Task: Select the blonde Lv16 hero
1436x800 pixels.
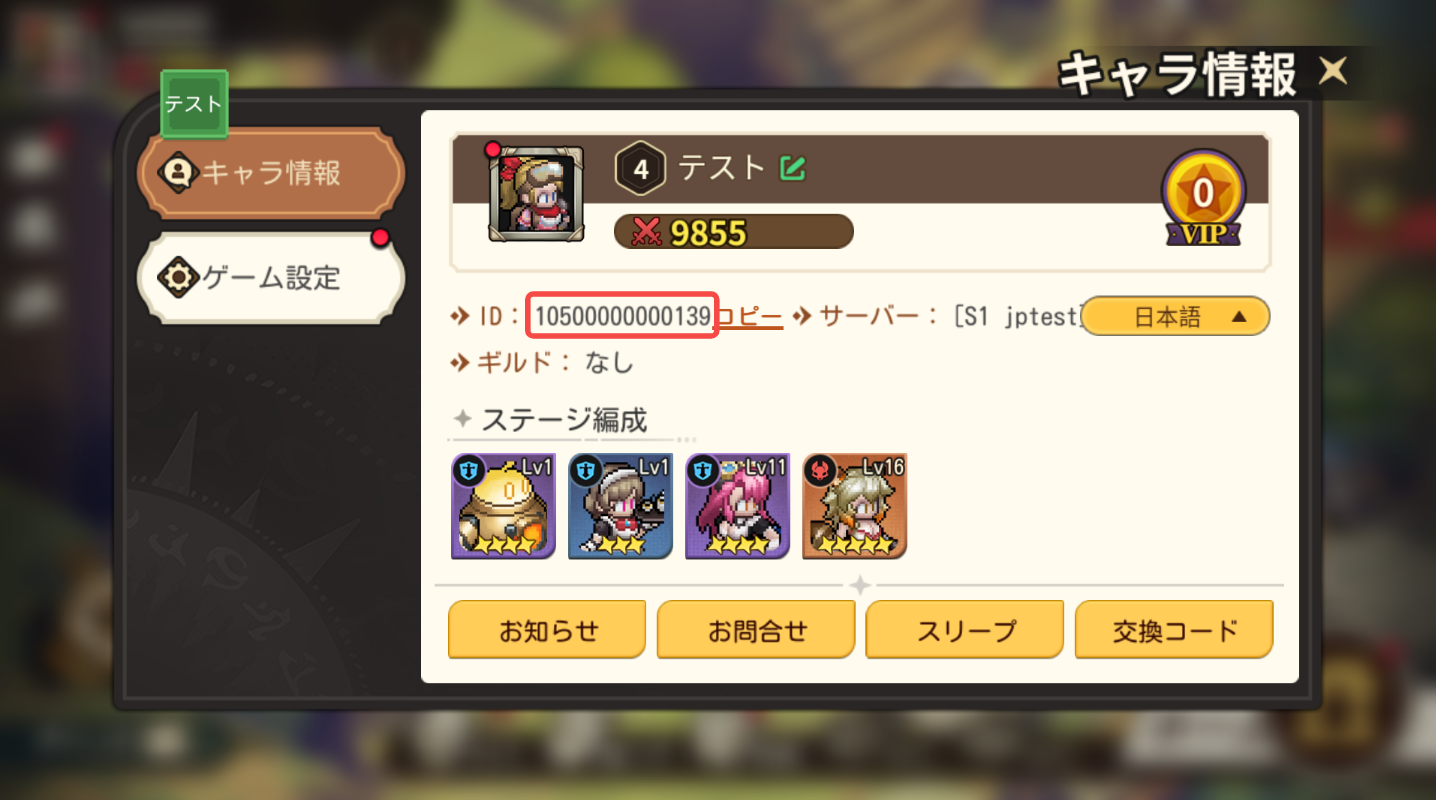Action: (854, 506)
